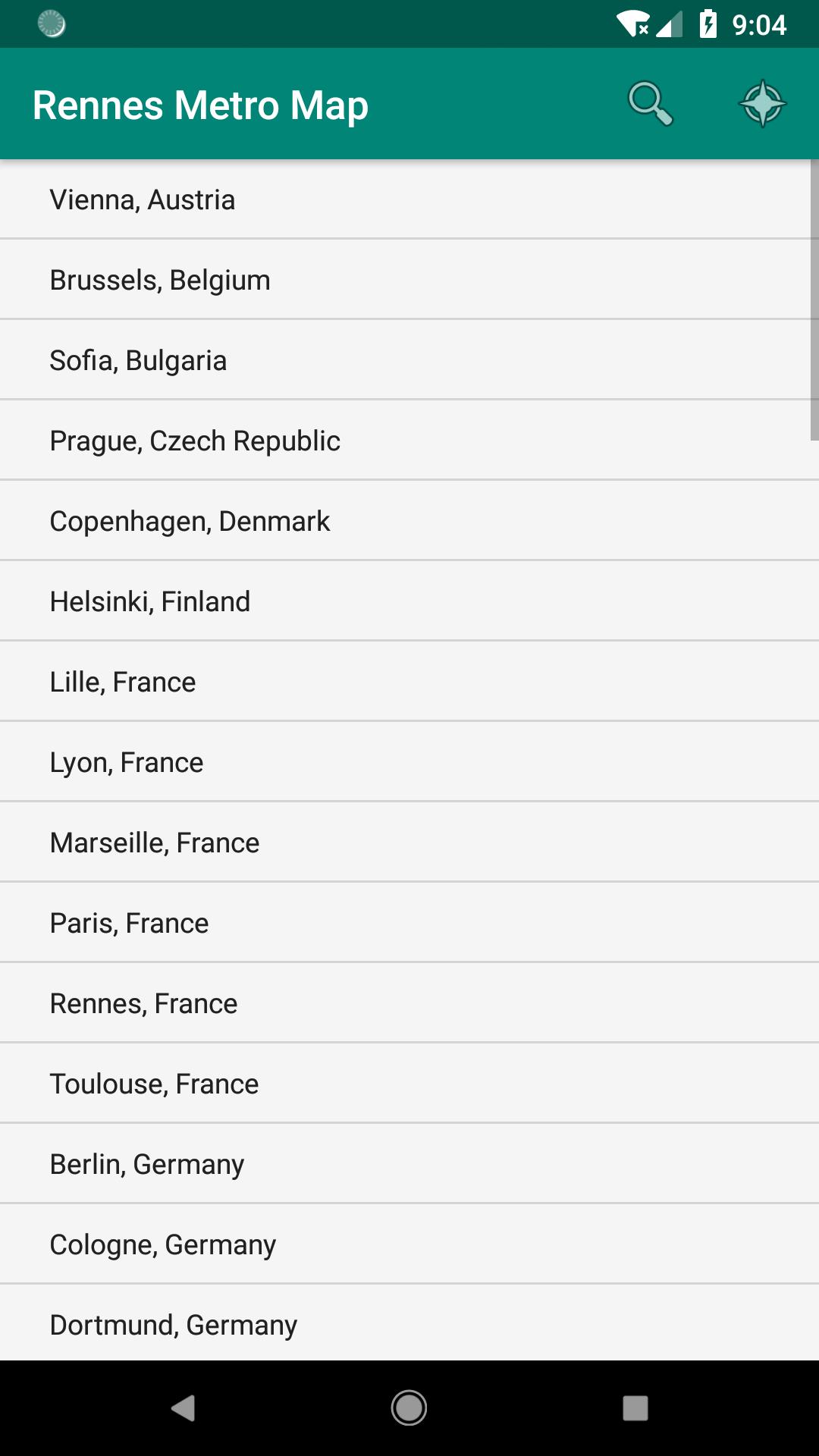Viewport: 819px width, 1456px height.
Task: Pick Copenhagen, Denmark from the list
Action: [x=409, y=521]
